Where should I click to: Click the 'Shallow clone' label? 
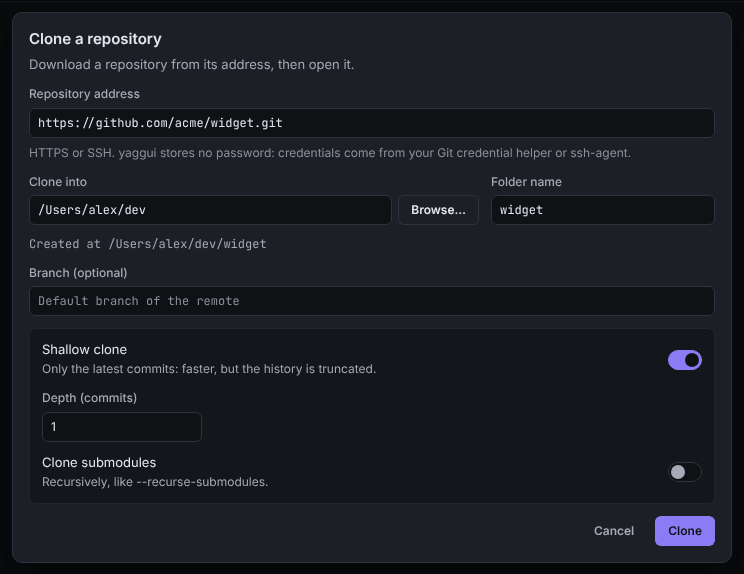(x=84, y=350)
